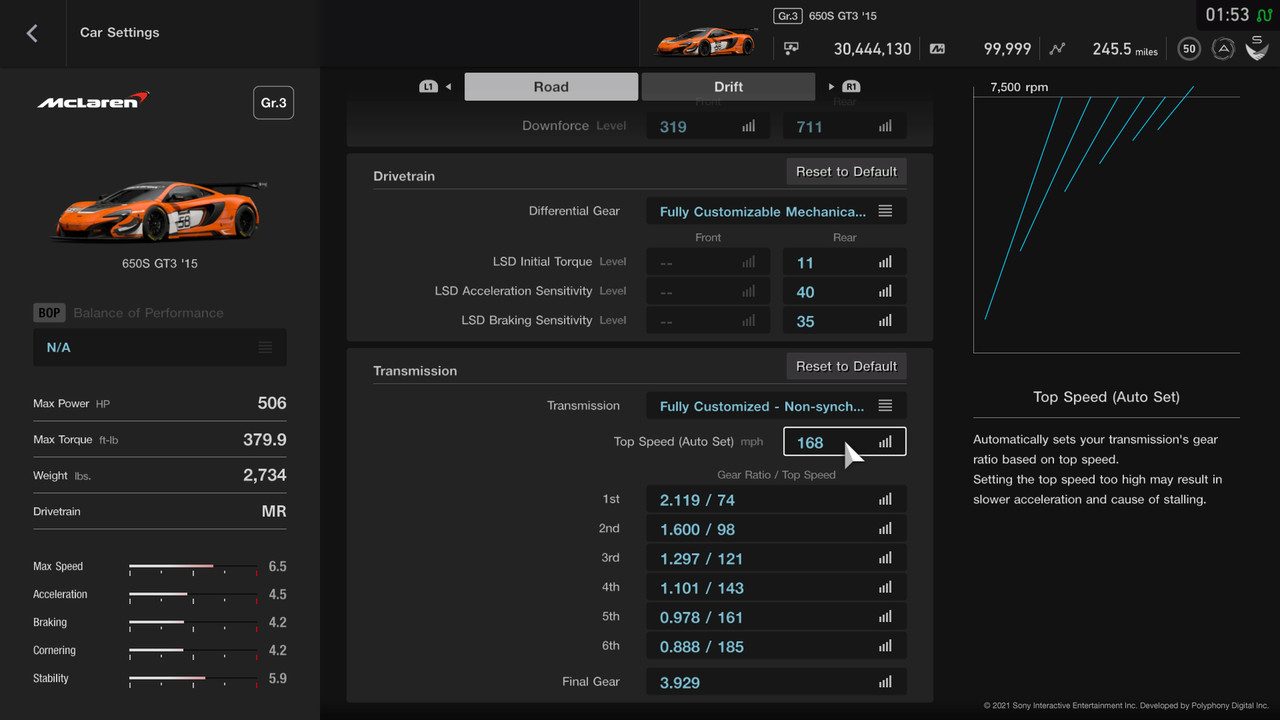
Task: Click the credits amount 30,444,130
Action: click(873, 48)
